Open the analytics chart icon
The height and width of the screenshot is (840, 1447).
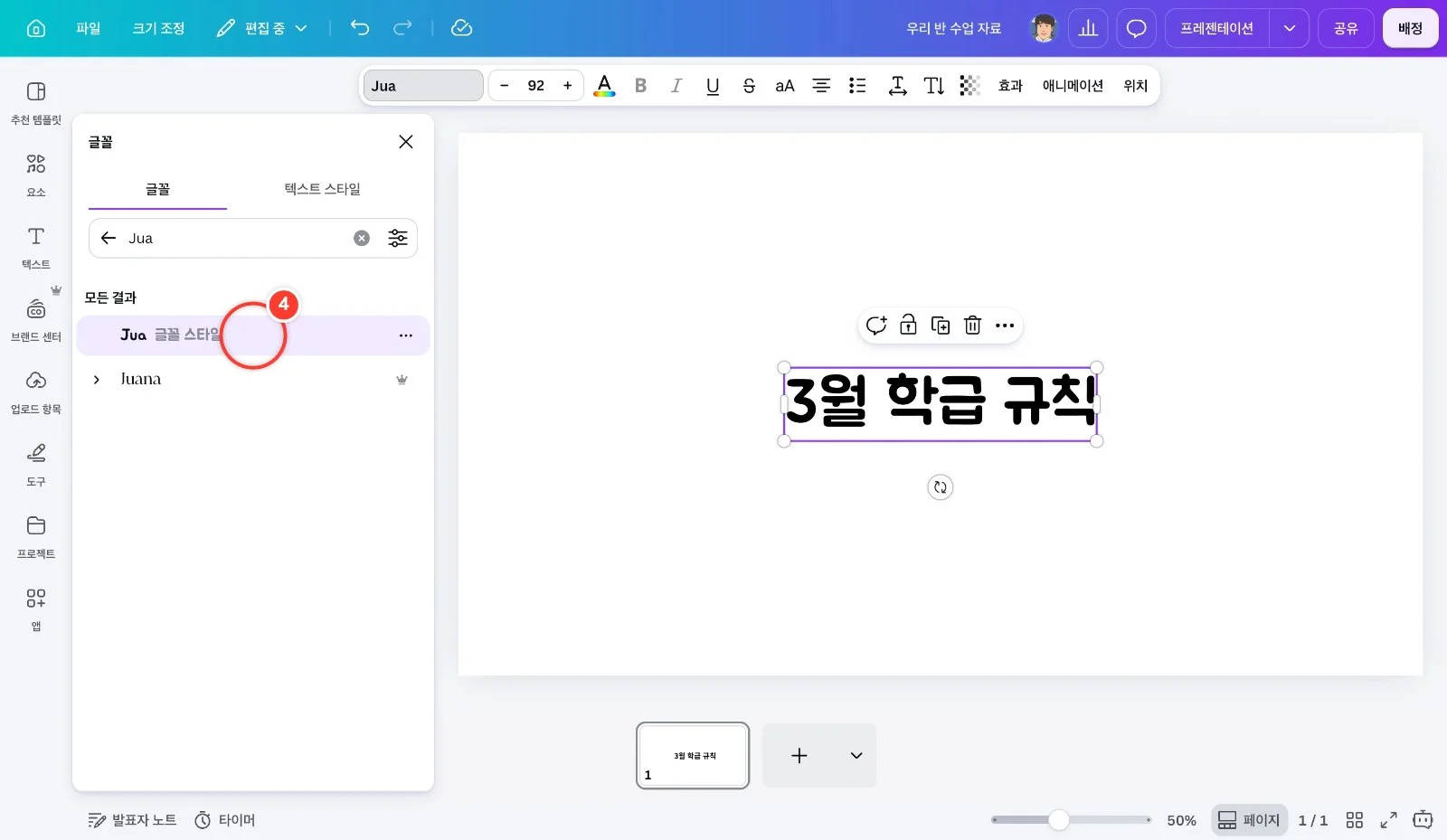tap(1088, 28)
